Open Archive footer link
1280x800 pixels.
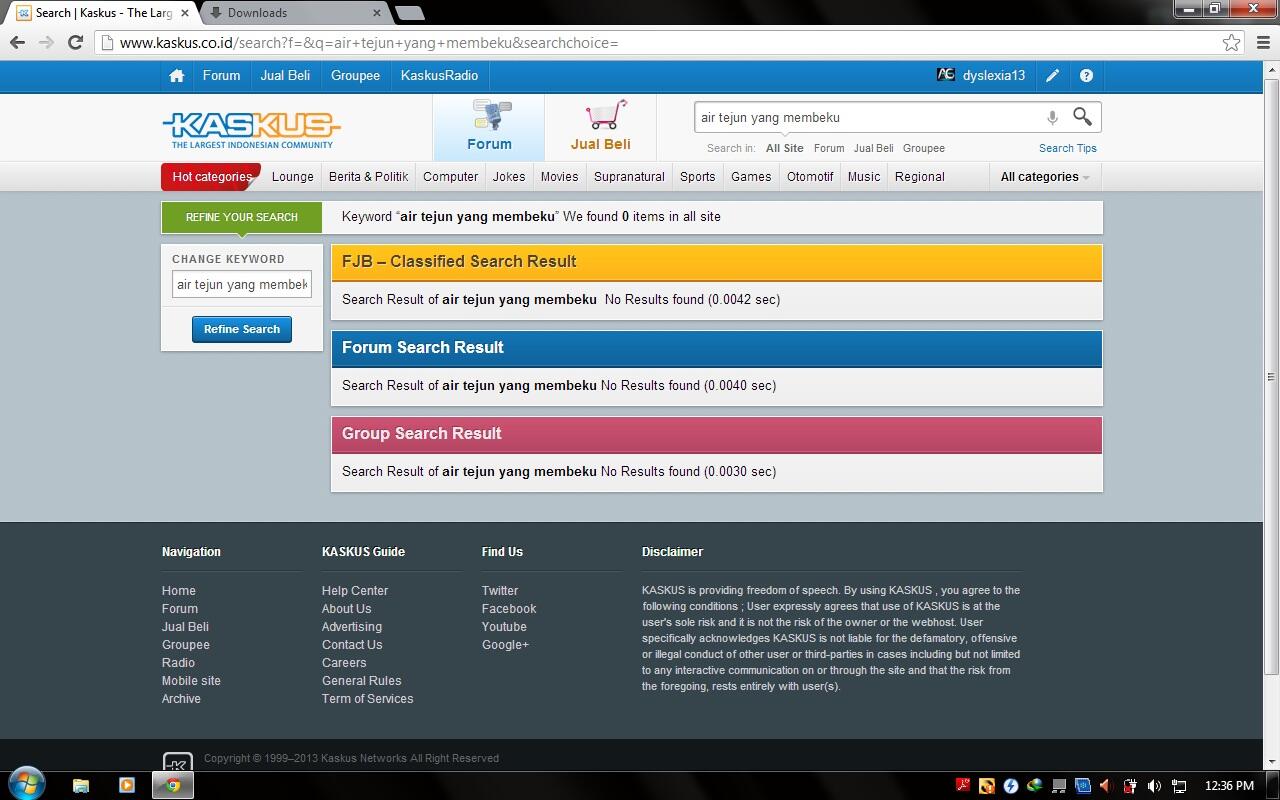click(x=181, y=699)
